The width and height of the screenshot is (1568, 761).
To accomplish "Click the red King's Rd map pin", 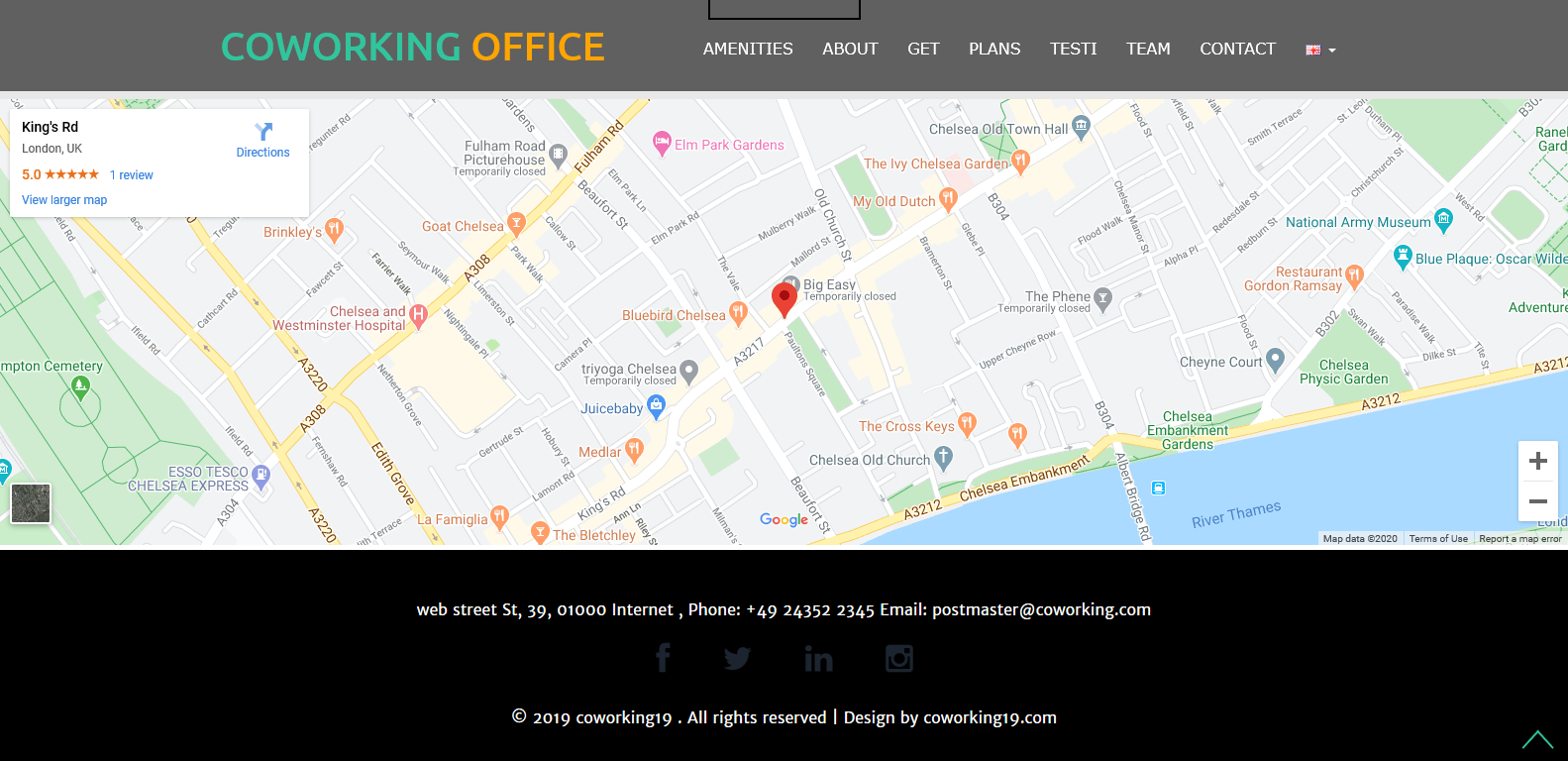I will pos(784,300).
